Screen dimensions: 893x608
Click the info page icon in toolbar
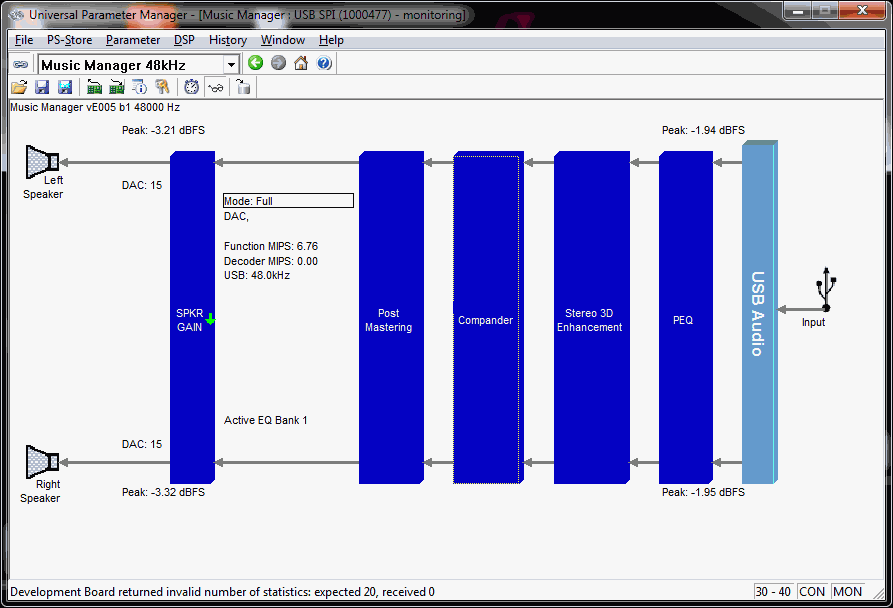[x=140, y=88]
